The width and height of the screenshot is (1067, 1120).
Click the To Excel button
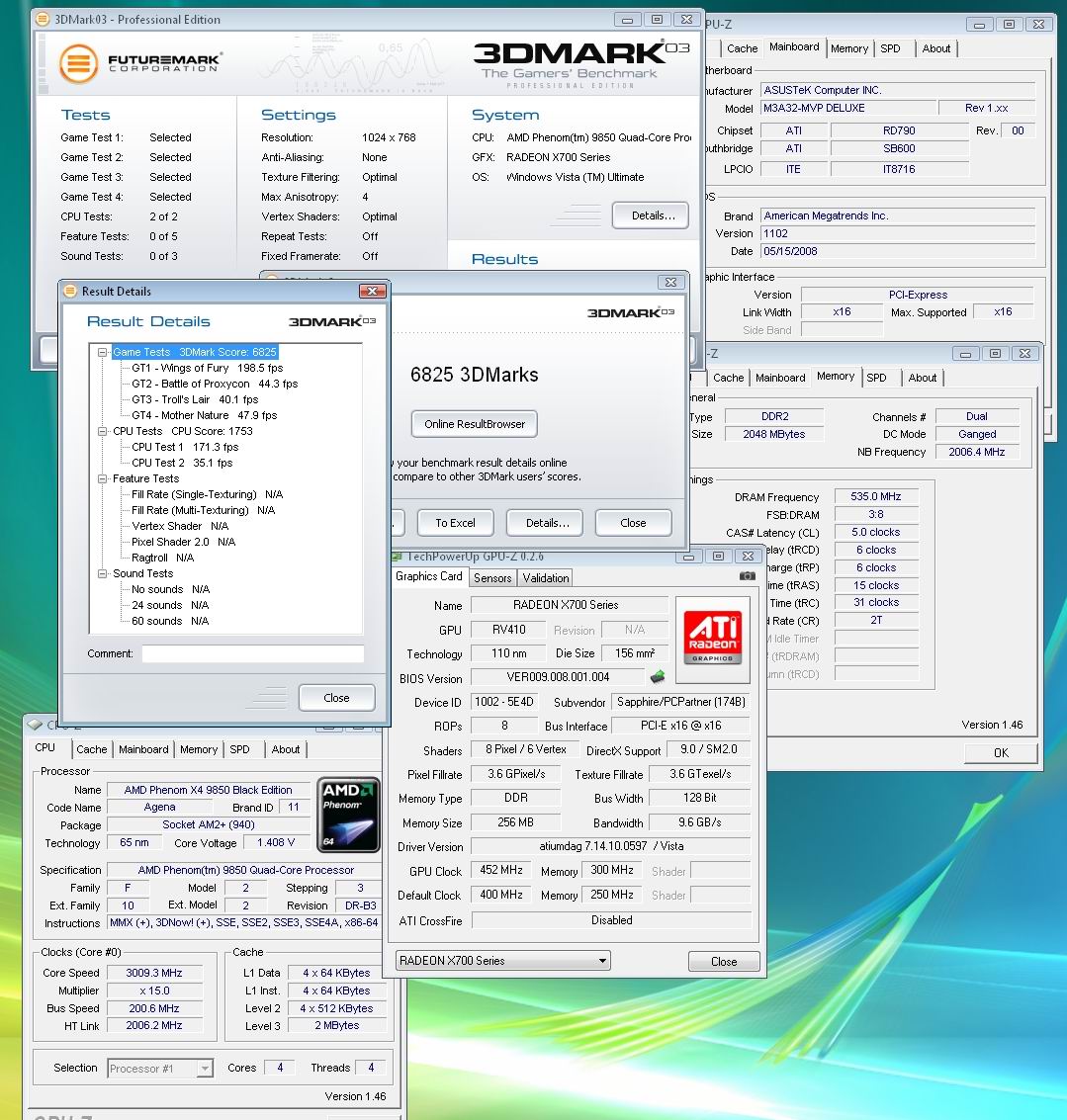coord(455,523)
